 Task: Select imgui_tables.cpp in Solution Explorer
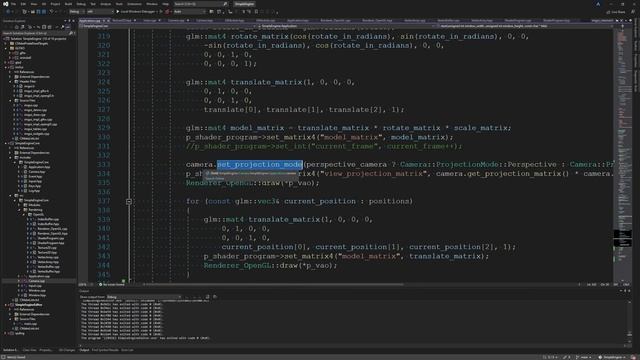pyautogui.click(x=36, y=129)
